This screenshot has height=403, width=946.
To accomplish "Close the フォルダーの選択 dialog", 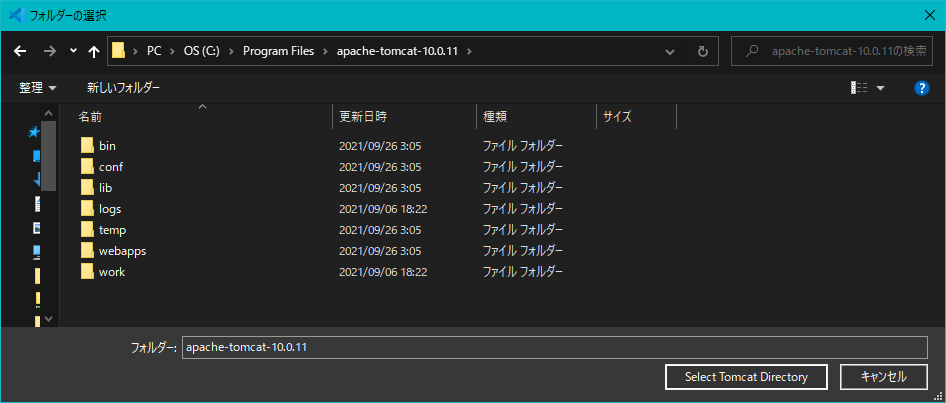I will (930, 16).
